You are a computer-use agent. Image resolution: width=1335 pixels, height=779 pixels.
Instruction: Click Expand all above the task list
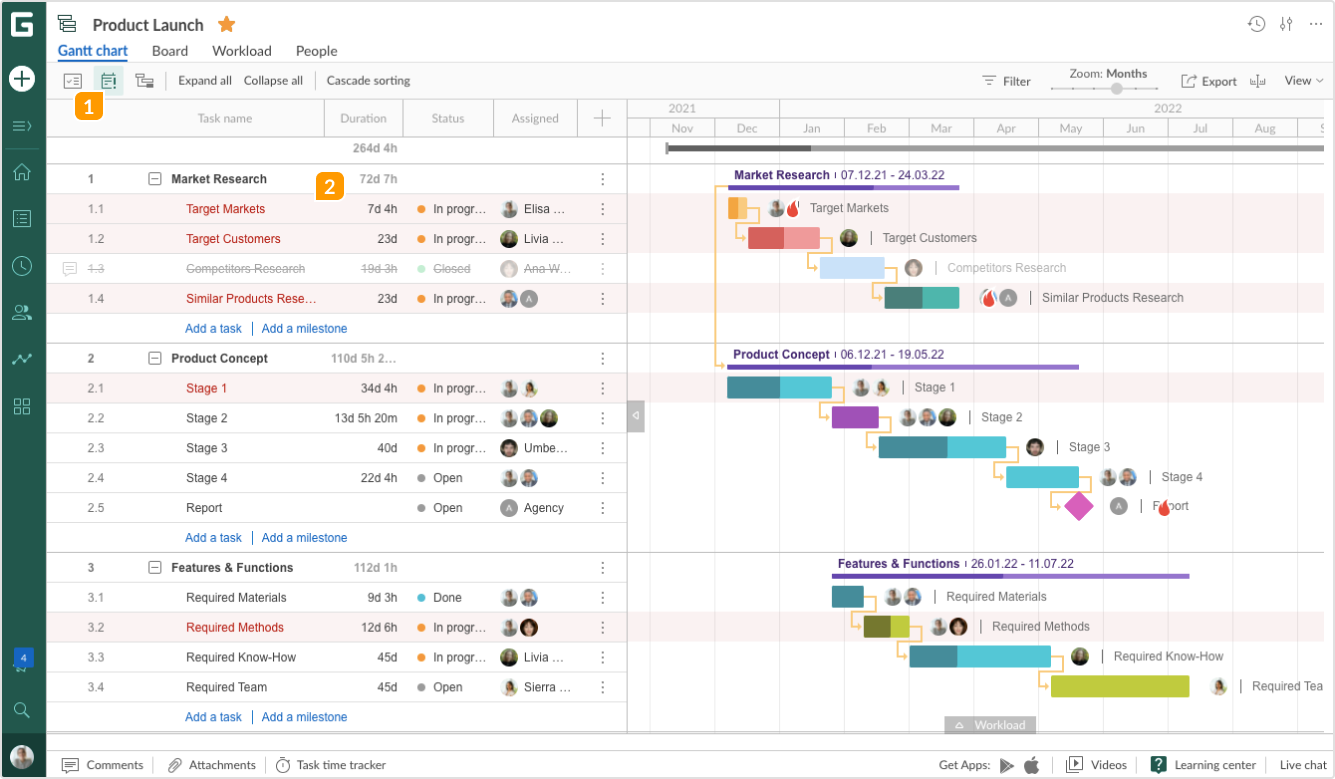click(x=204, y=80)
